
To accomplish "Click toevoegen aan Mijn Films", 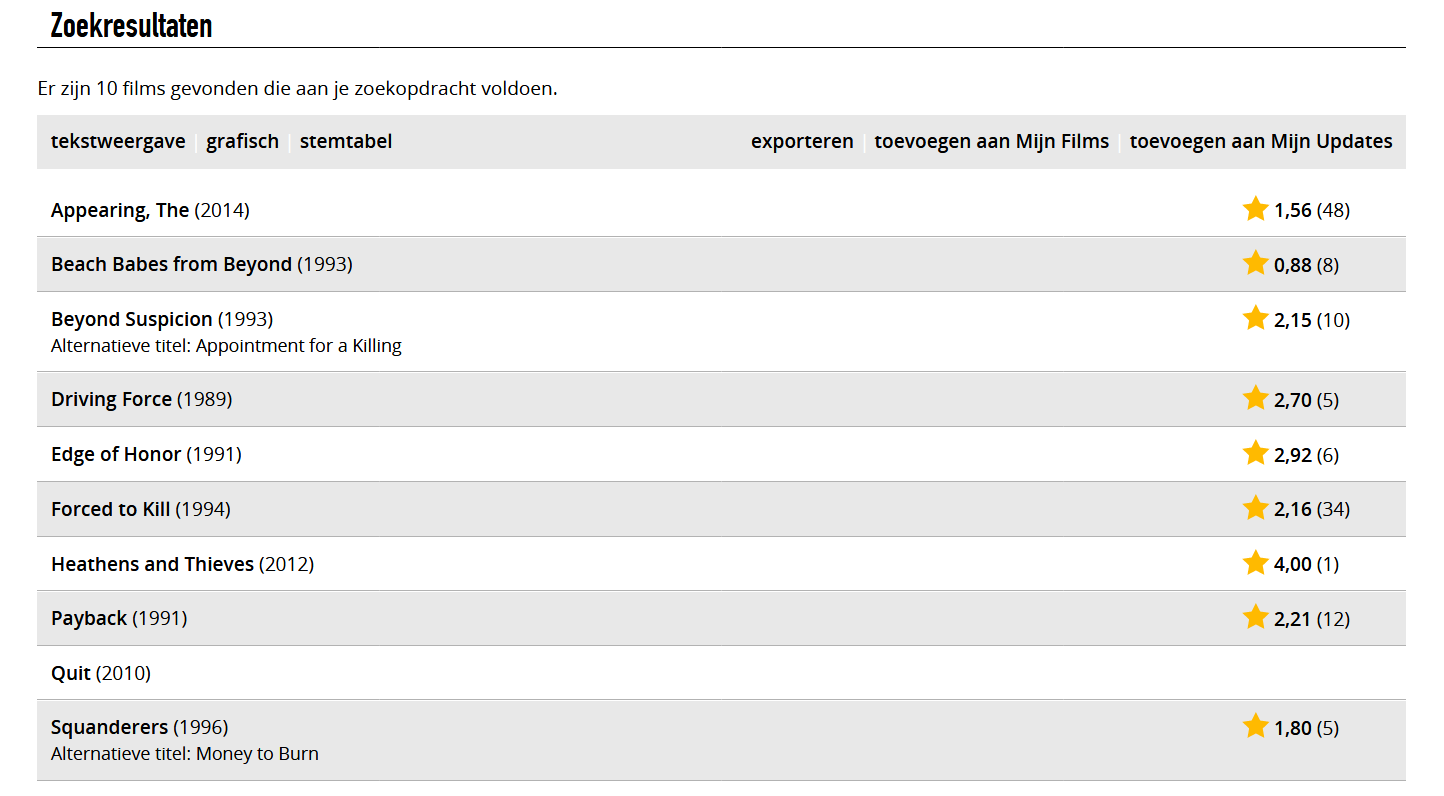I will pos(991,141).
